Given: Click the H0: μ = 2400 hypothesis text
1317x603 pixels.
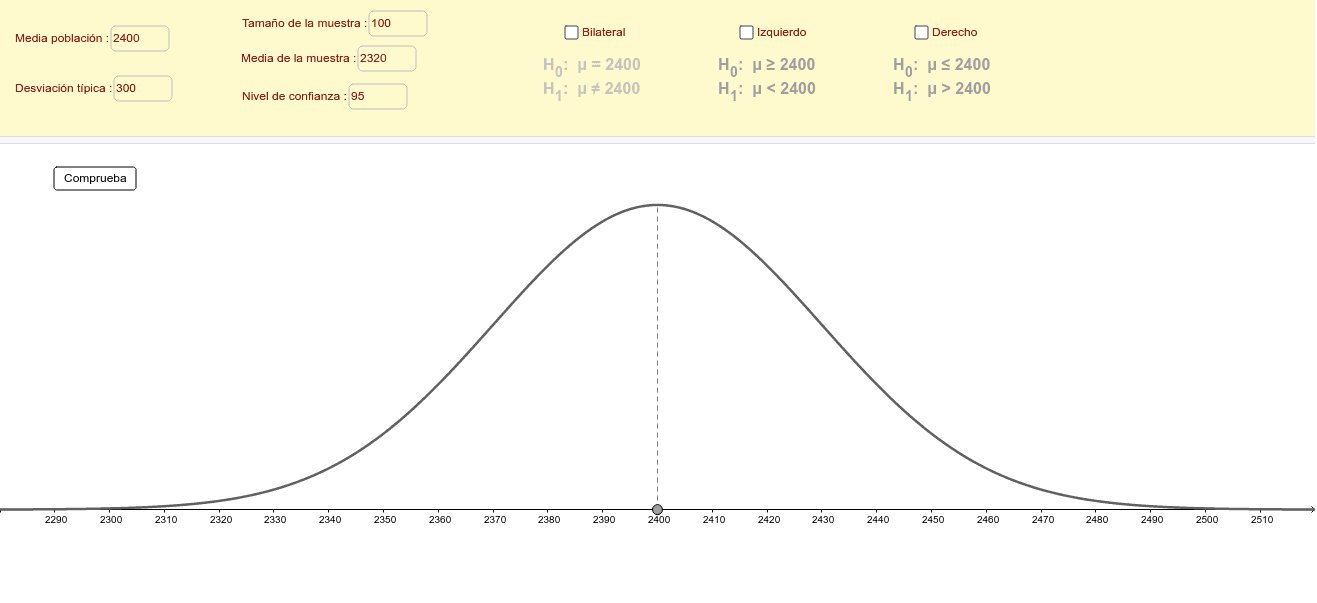Looking at the screenshot, I should click(x=592, y=65).
